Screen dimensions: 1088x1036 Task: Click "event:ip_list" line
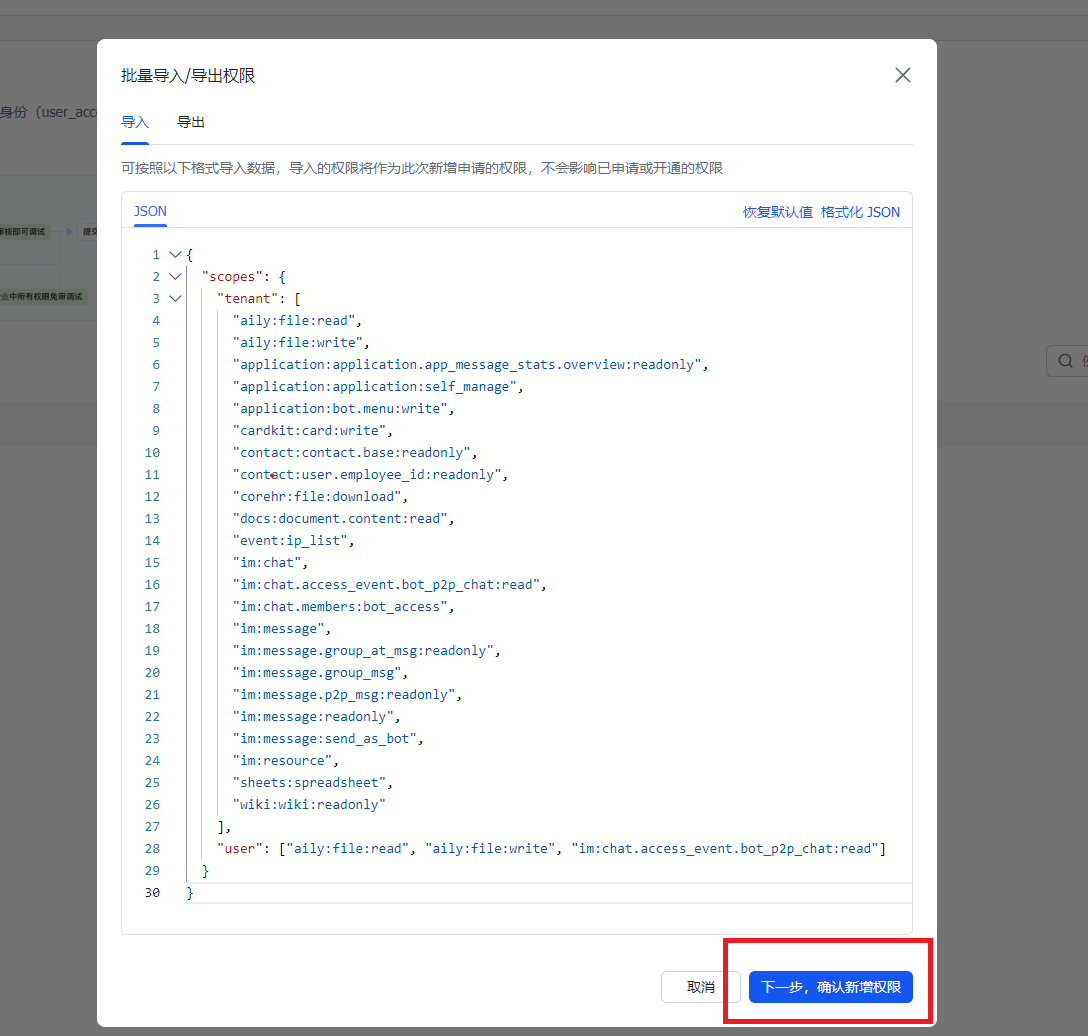coord(293,541)
